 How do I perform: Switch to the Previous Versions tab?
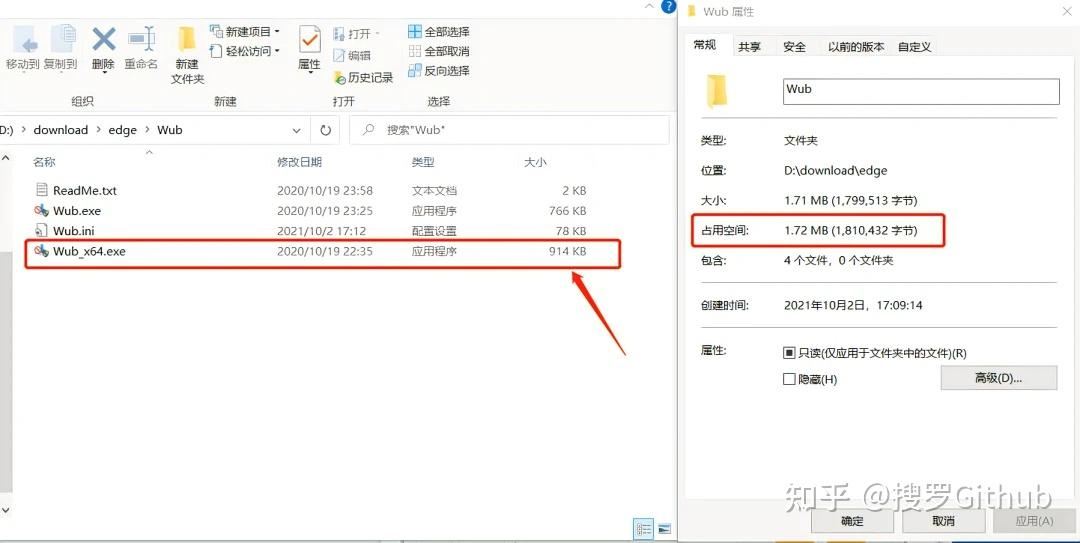855,47
